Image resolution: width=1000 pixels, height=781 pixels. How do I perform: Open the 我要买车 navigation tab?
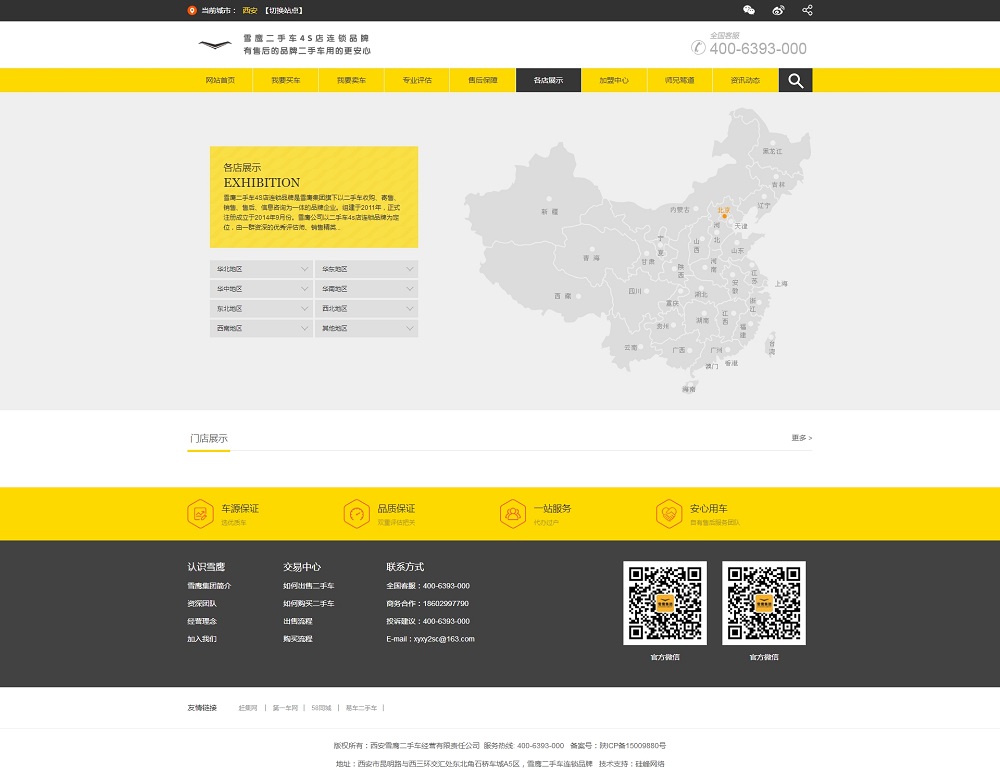click(285, 80)
